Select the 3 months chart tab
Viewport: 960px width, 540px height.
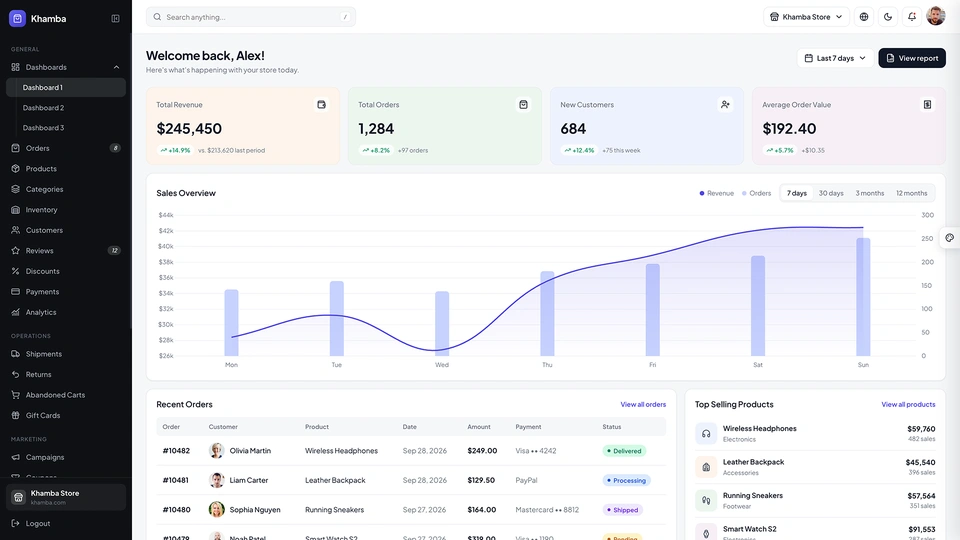[869, 193]
